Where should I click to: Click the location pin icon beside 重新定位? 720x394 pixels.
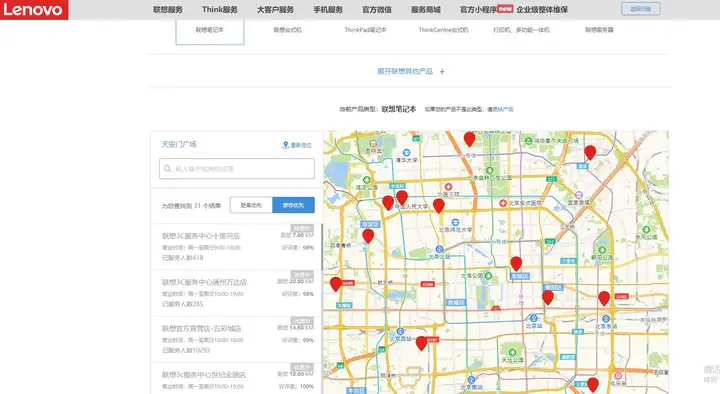click(285, 145)
